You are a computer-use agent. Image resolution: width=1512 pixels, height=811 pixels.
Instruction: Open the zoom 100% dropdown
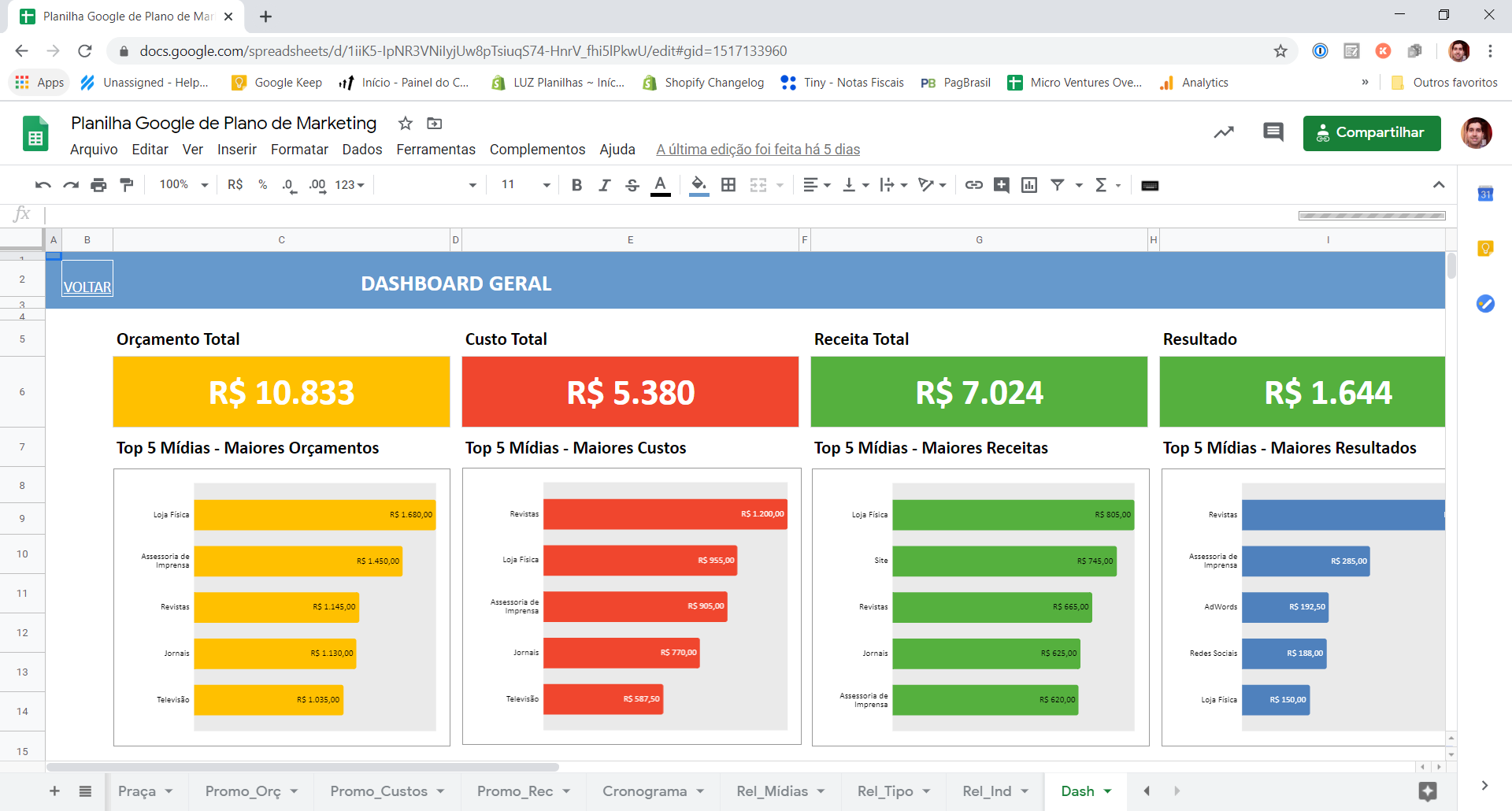[x=183, y=185]
